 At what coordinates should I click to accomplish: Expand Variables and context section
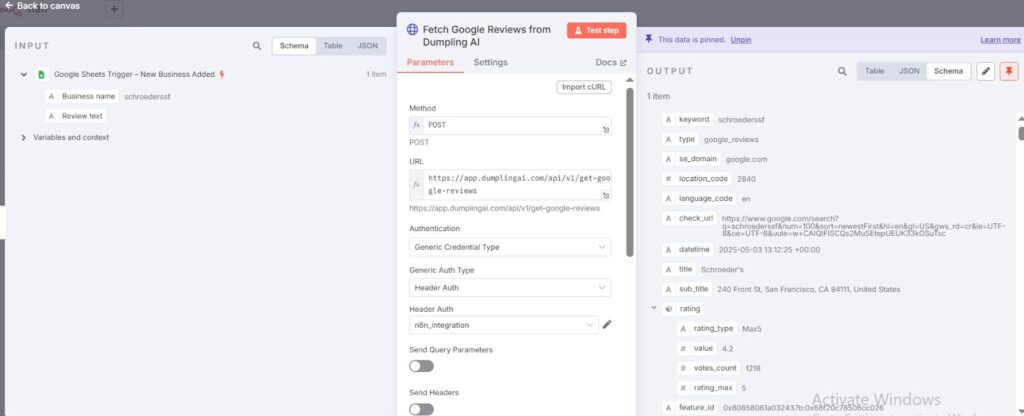pyautogui.click(x=24, y=138)
